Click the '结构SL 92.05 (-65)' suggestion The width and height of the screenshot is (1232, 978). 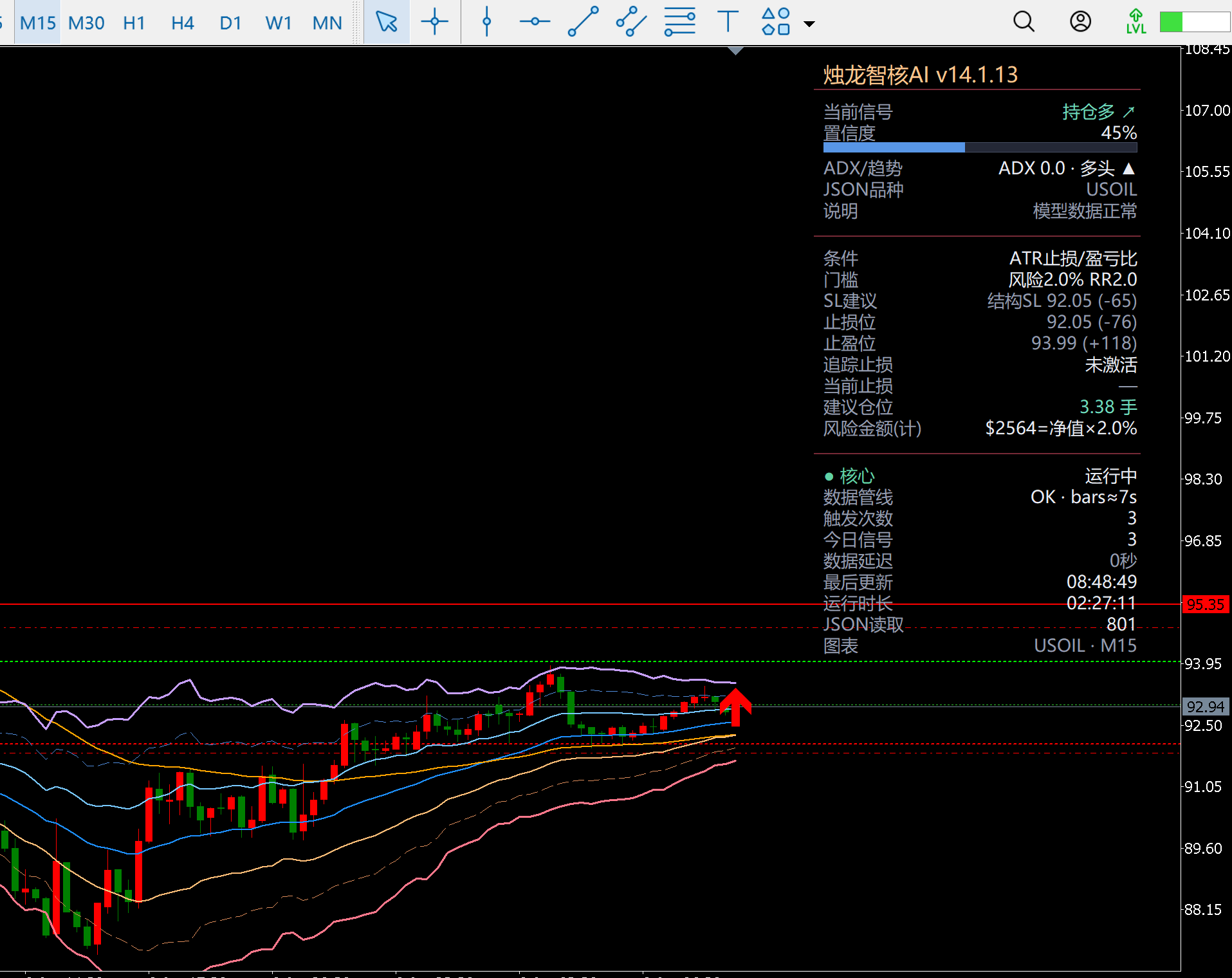coord(1062,301)
